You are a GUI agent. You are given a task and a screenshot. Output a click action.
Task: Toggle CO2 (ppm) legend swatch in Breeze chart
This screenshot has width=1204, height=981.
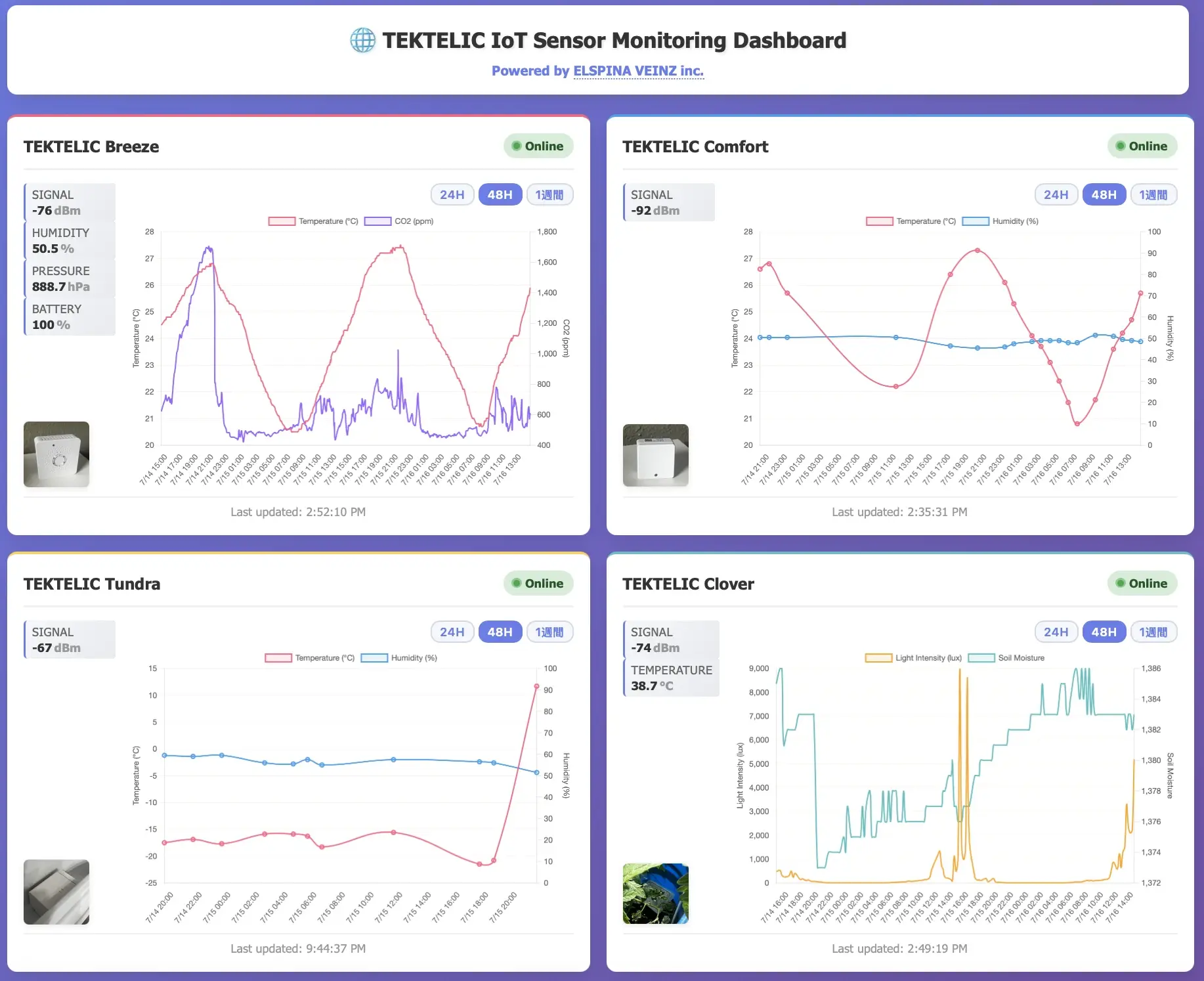point(377,221)
